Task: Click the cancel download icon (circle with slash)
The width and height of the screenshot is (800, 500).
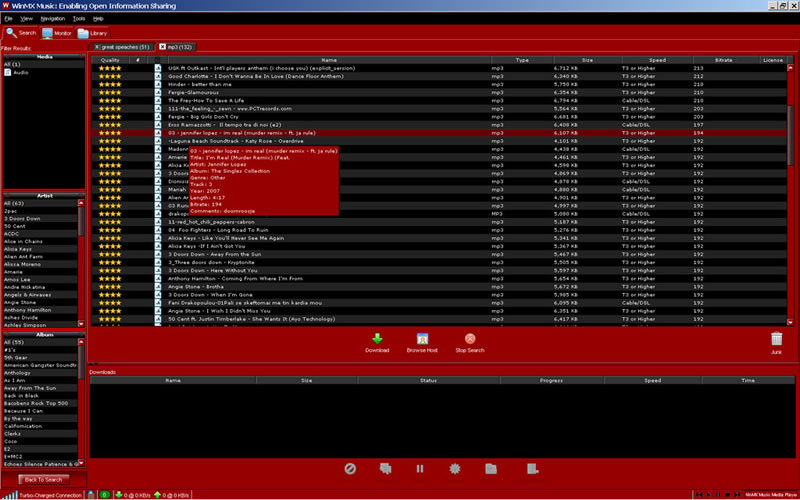Action: point(350,468)
